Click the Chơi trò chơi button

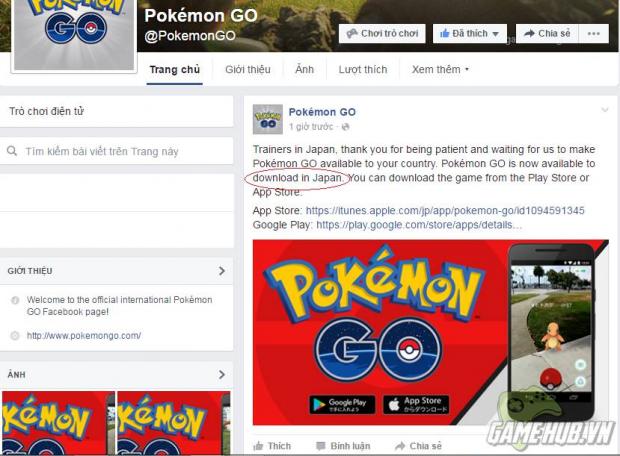(x=382, y=34)
